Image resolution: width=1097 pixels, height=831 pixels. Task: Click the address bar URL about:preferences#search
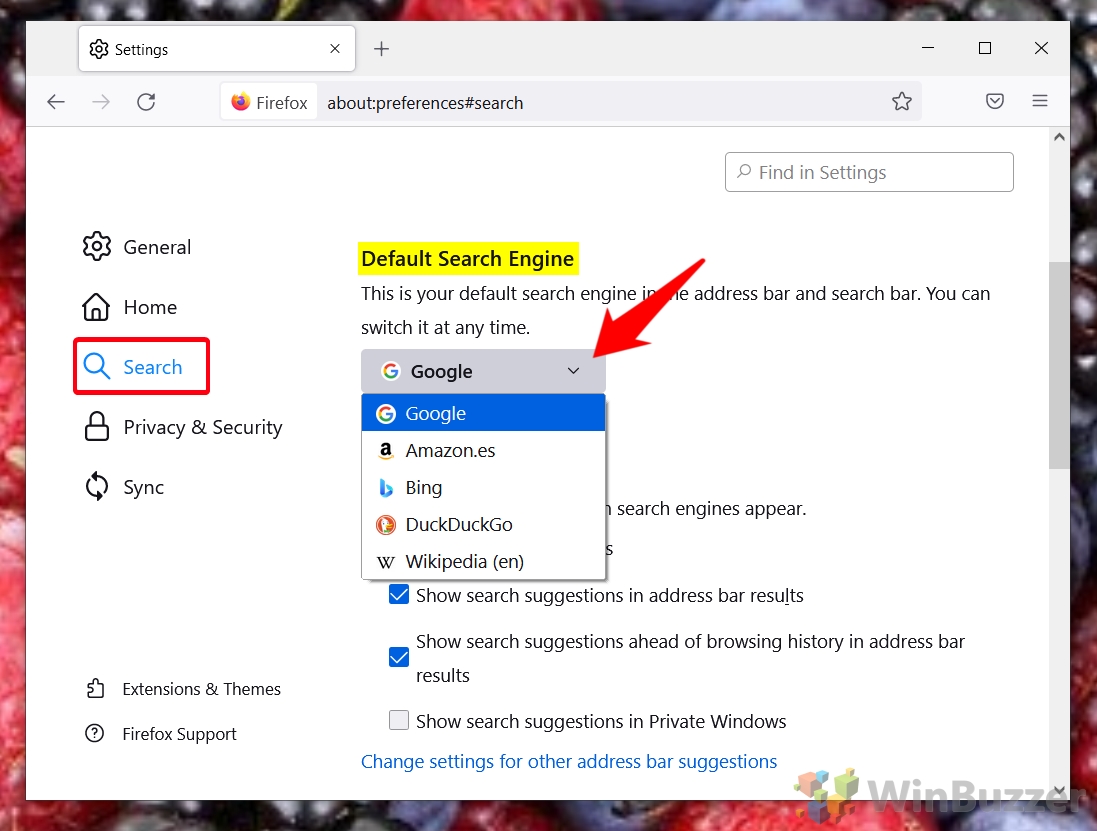(425, 104)
